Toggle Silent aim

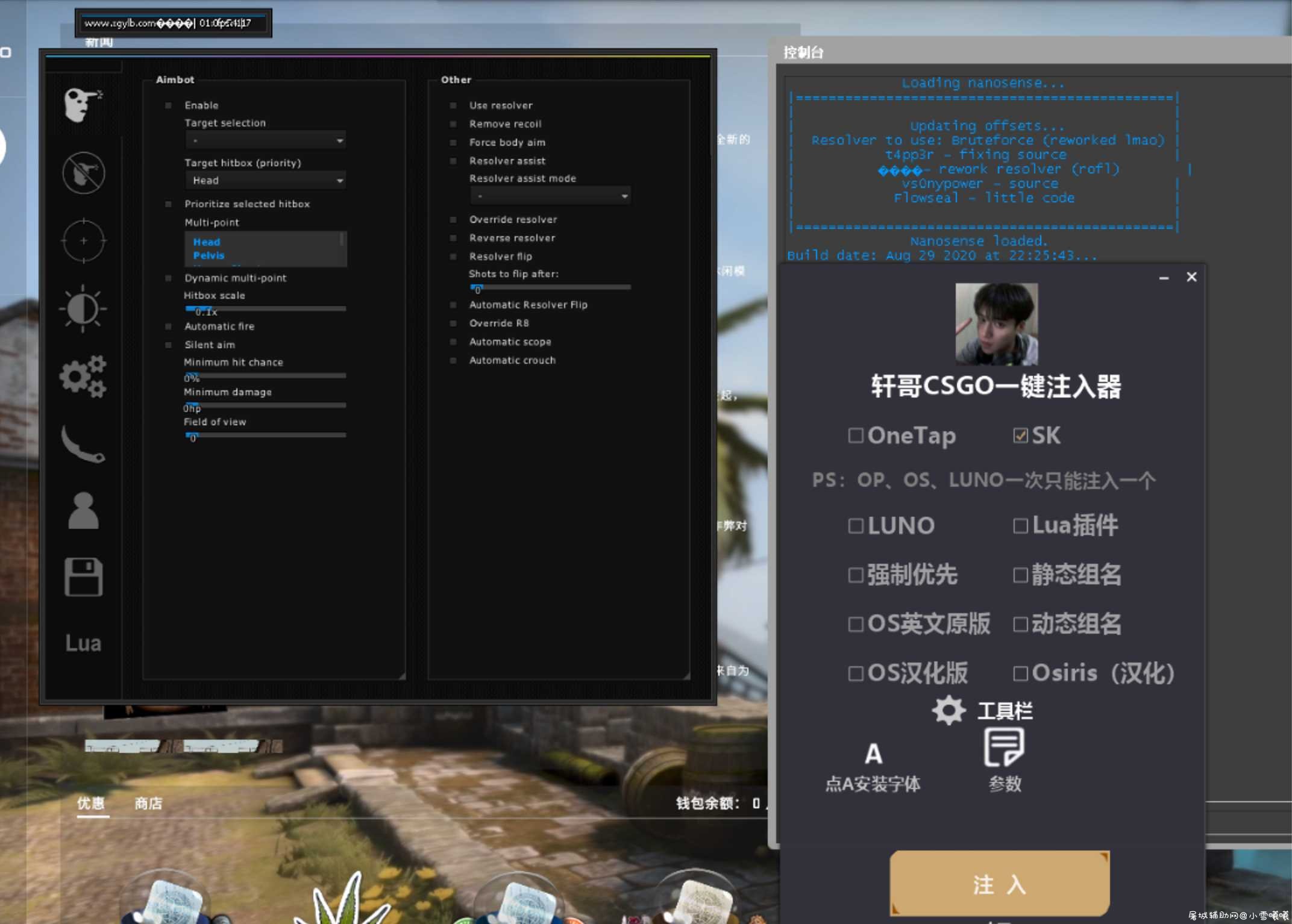(168, 345)
